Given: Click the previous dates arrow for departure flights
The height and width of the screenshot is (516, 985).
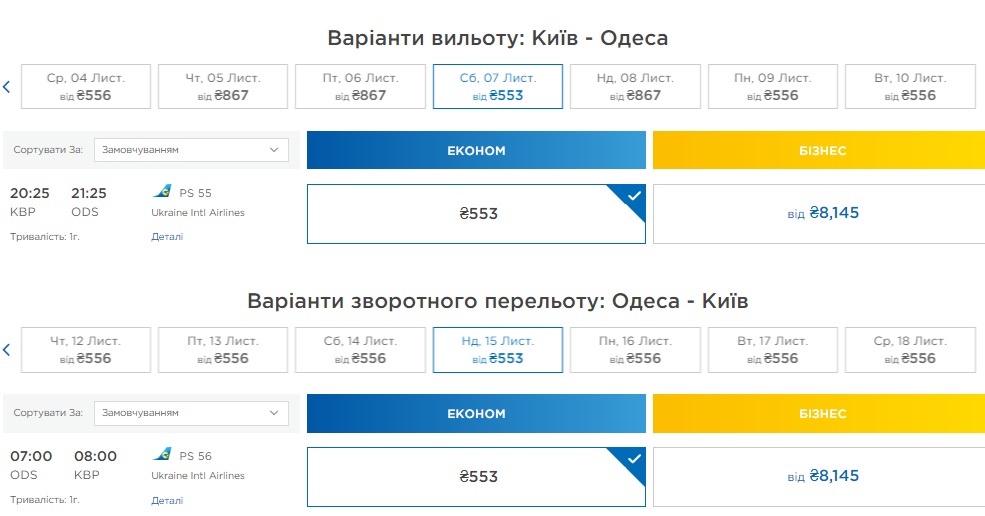Looking at the screenshot, I should click(6, 87).
